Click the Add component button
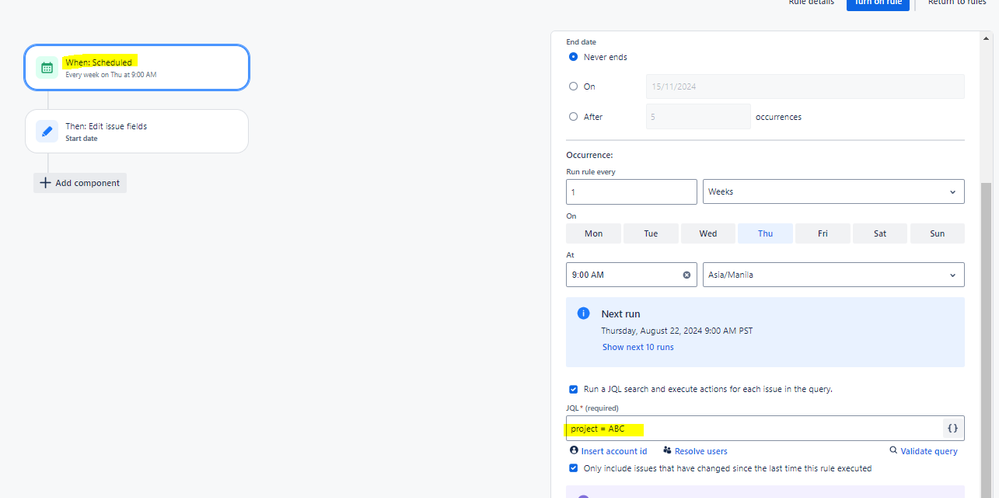The width and height of the screenshot is (999, 498). [x=80, y=183]
